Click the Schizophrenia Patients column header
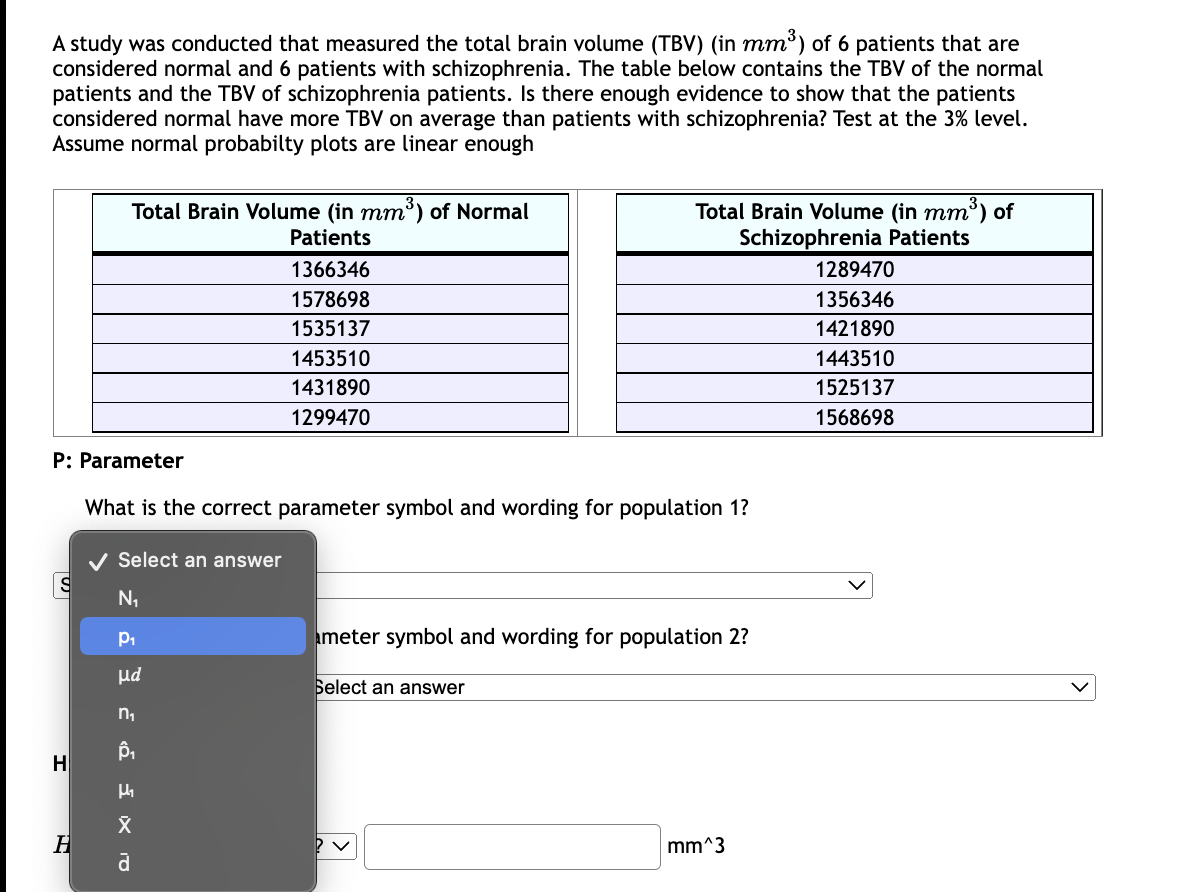Screen dimensions: 1185x892 (855, 223)
